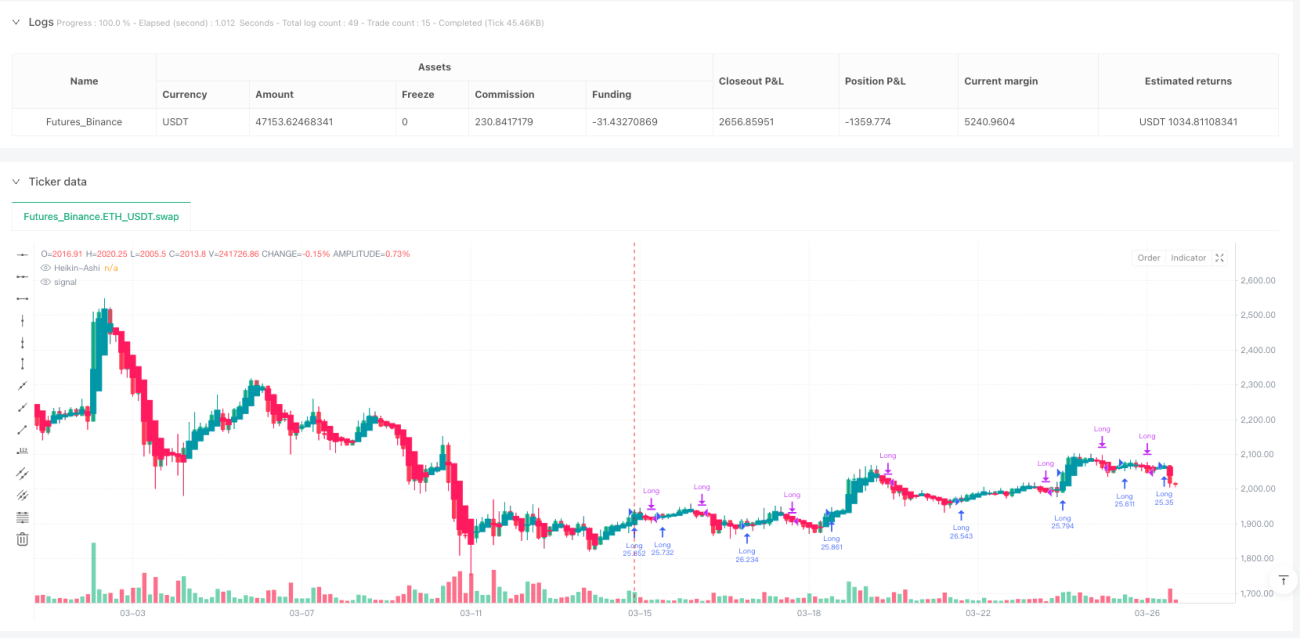Collapse the Ticker data section
This screenshot has height=638, width=1300.
[x=16, y=182]
